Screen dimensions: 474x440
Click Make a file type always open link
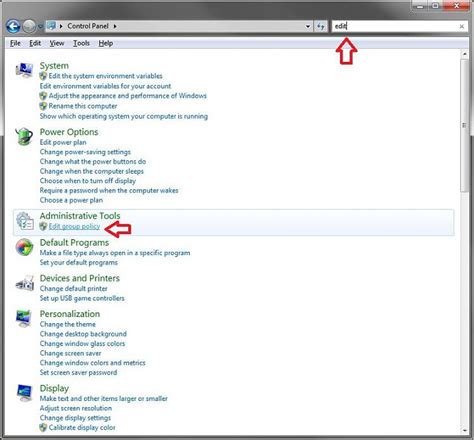115,253
